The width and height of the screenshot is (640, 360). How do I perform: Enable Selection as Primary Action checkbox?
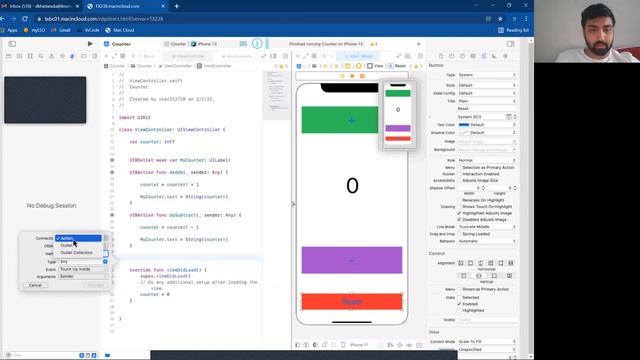(x=459, y=167)
